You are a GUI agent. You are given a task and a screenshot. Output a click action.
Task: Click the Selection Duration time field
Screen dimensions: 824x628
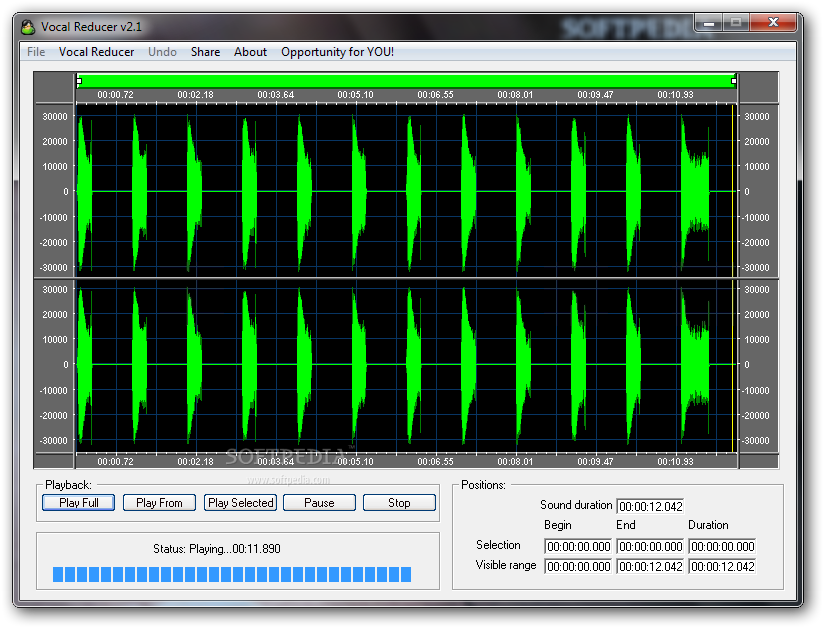(722, 547)
